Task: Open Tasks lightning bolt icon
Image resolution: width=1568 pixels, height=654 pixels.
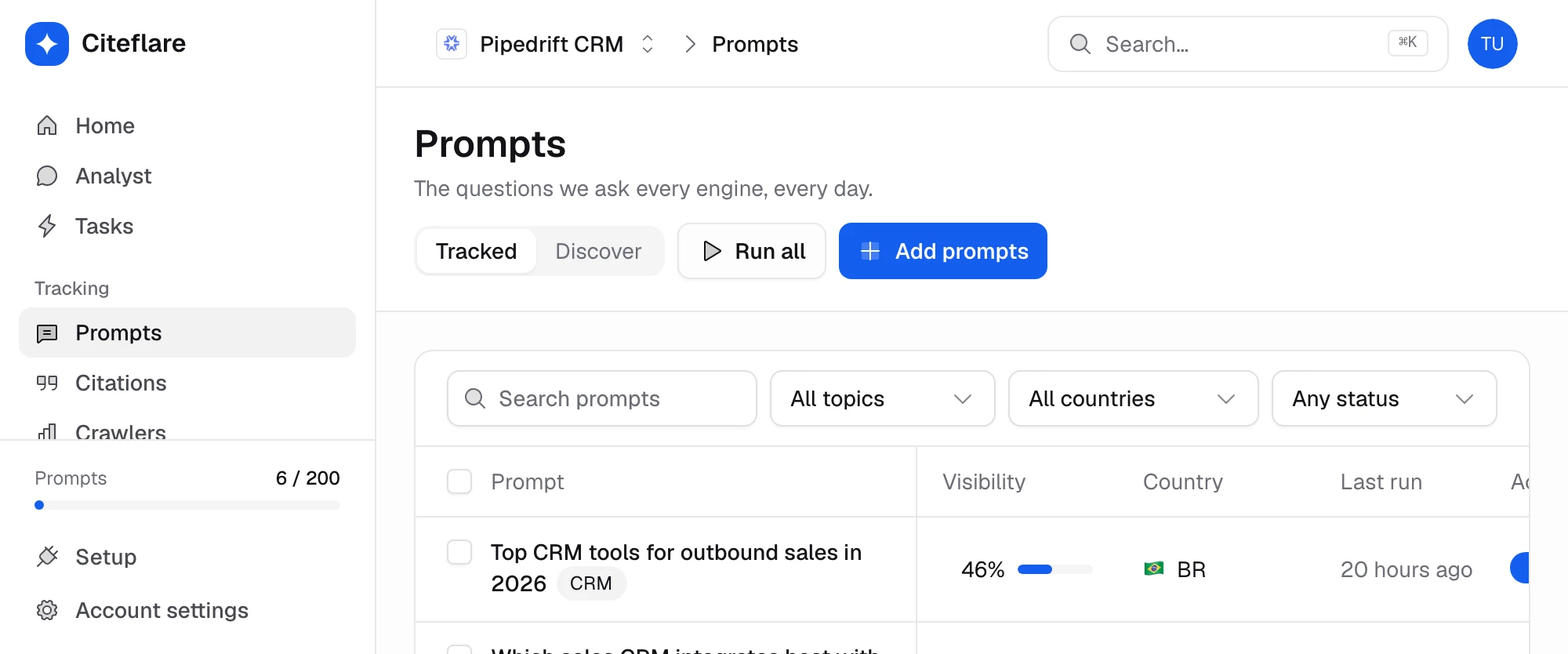Action: tap(47, 226)
